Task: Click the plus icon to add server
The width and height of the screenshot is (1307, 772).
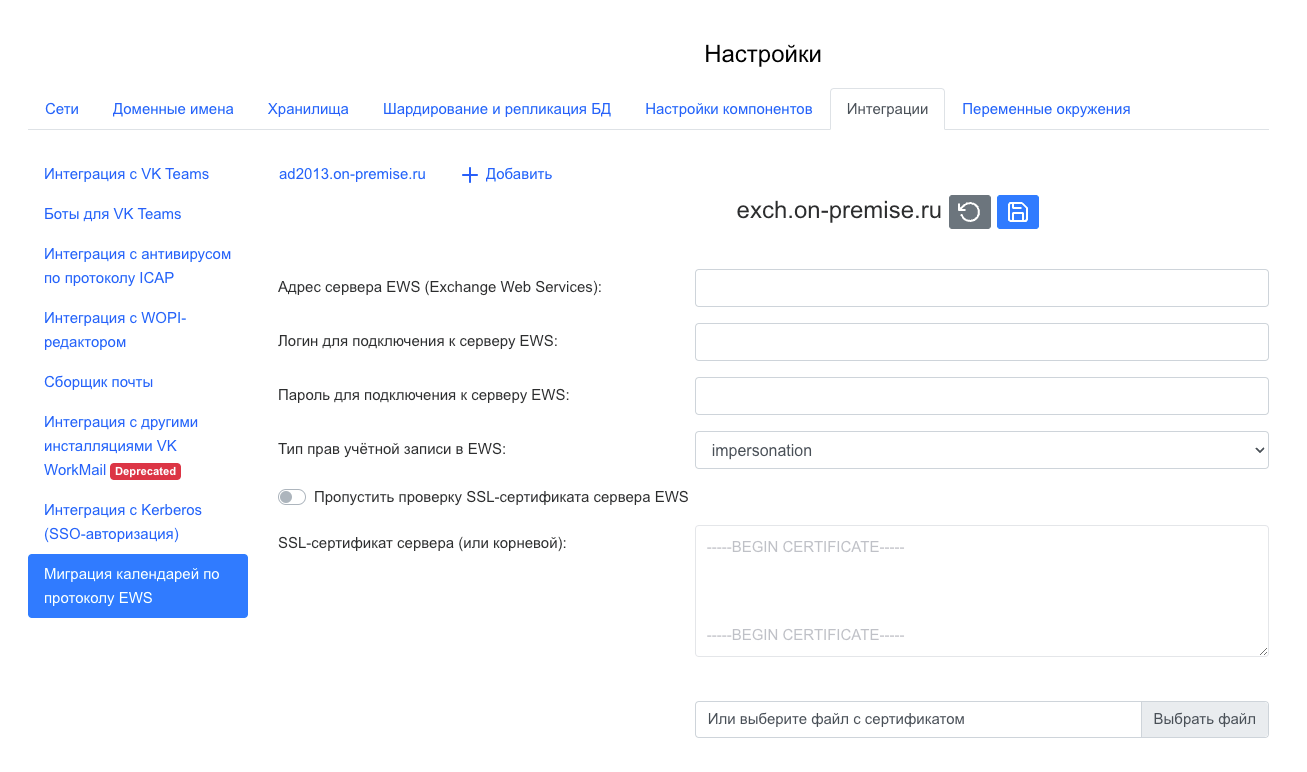Action: click(x=470, y=175)
